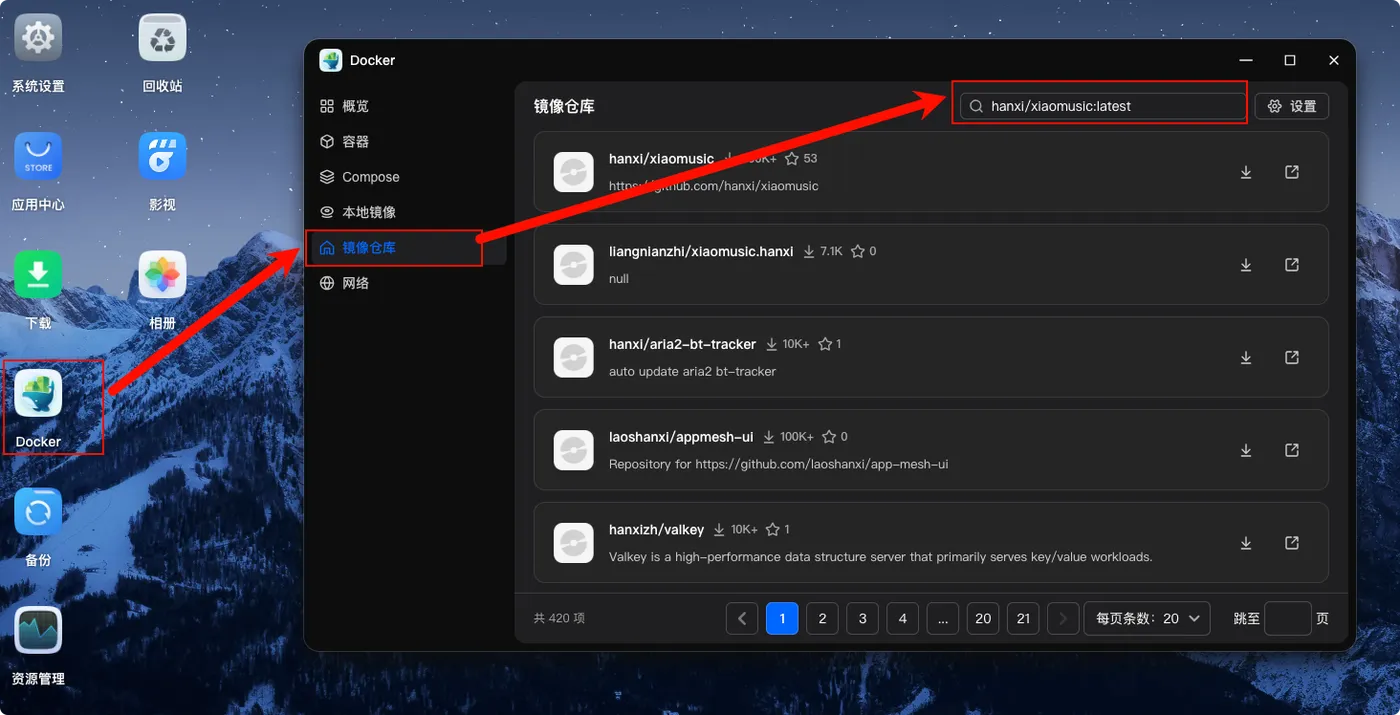This screenshot has height=715, width=1400.
Task: Launch 应用中心 app store icon
Action: coord(38,157)
